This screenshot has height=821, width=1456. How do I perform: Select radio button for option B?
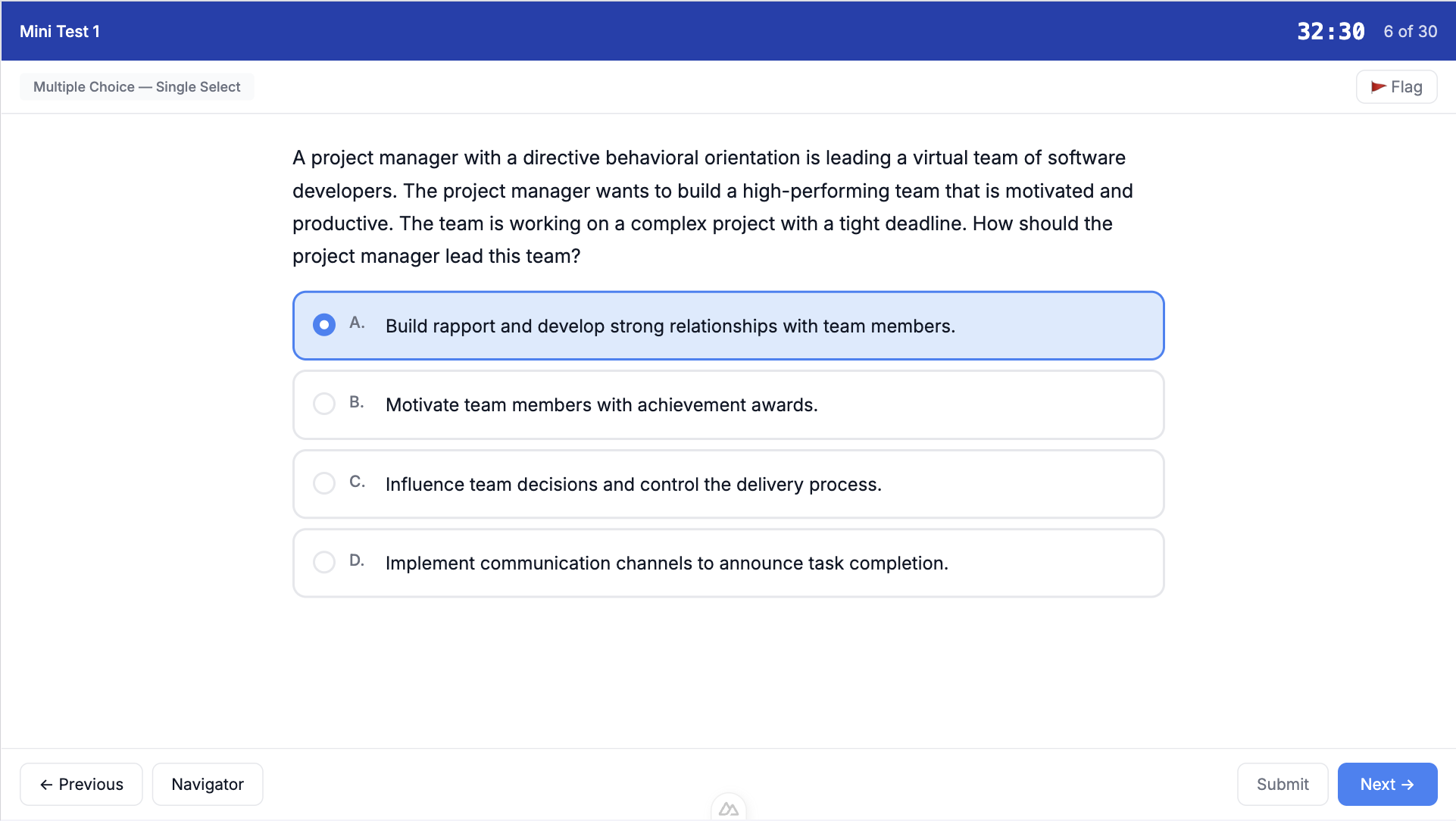[324, 404]
